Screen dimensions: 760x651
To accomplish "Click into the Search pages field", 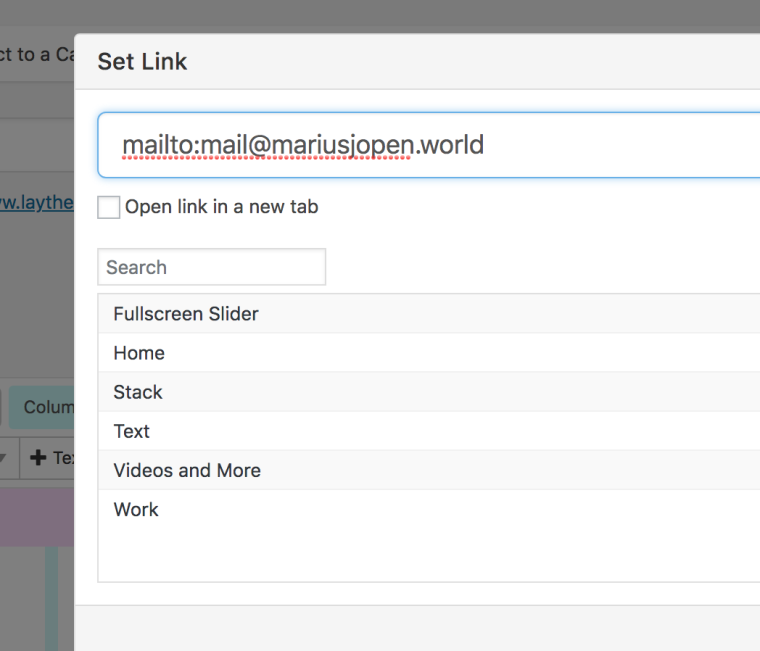I will click(212, 267).
